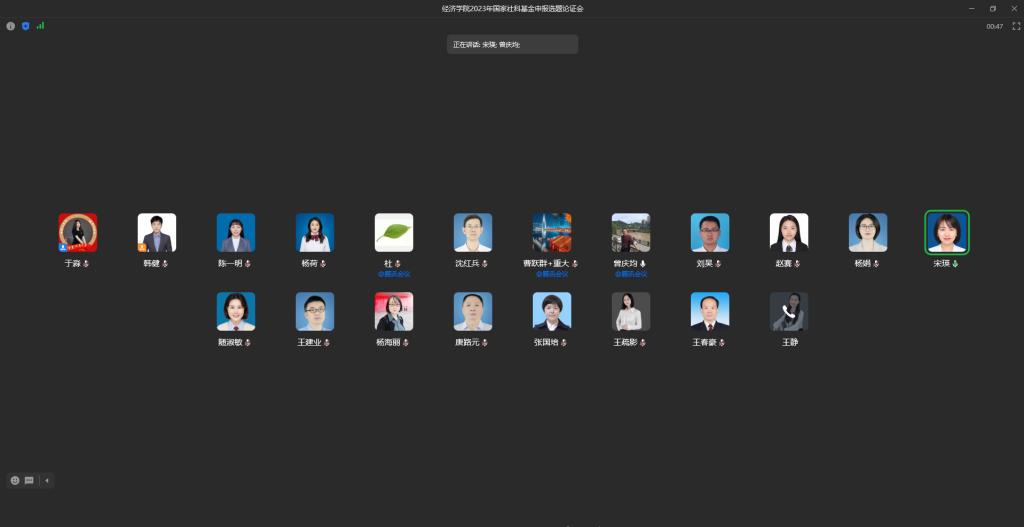This screenshot has height=527, width=1024.
Task: Expand the collapsed toolbar arrow at bottom-left
Action: click(x=47, y=480)
